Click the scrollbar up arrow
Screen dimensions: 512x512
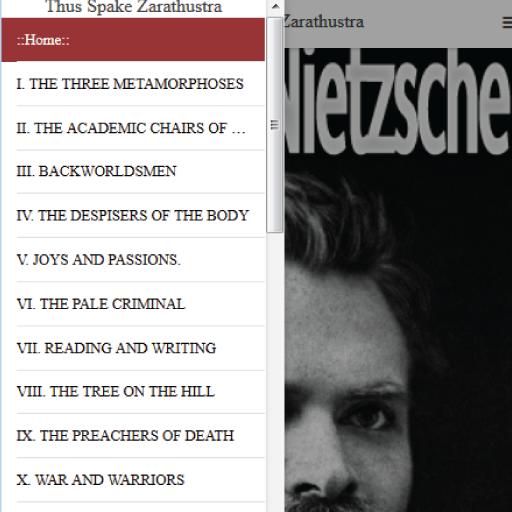[275, 6]
